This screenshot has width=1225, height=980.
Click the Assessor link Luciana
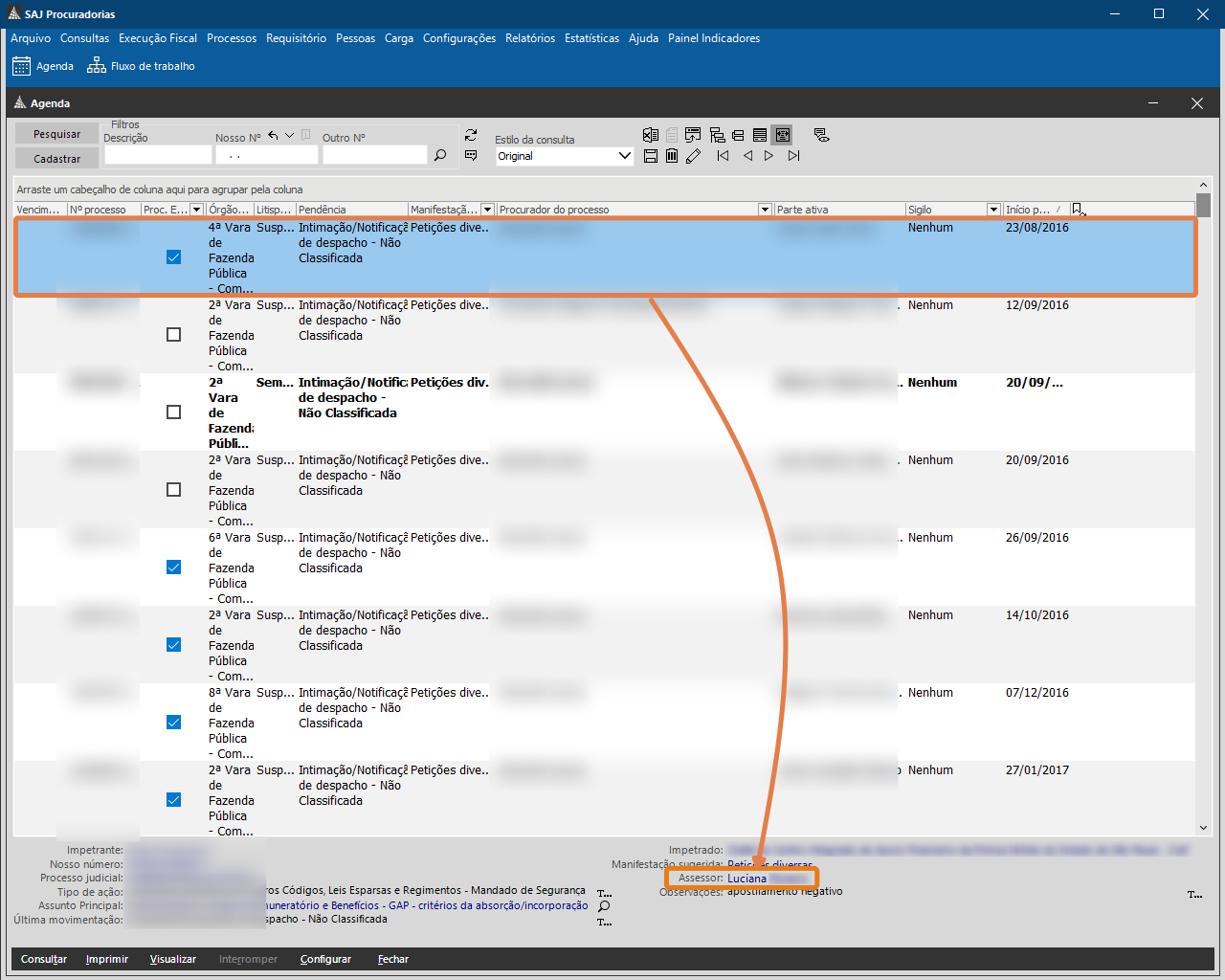746,879
